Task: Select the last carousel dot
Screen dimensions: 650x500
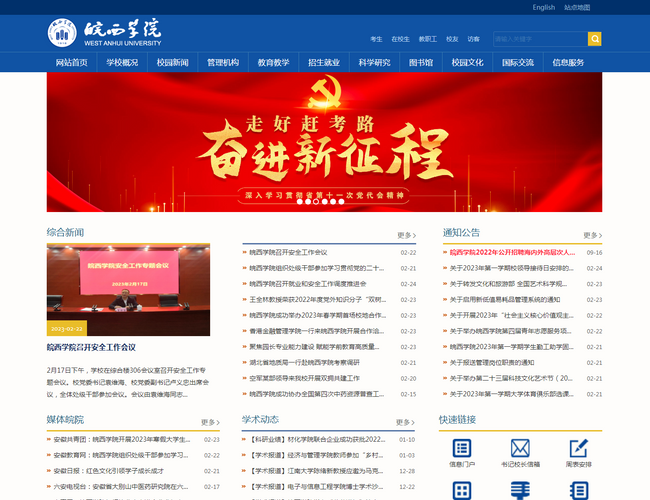Action: coord(341,201)
